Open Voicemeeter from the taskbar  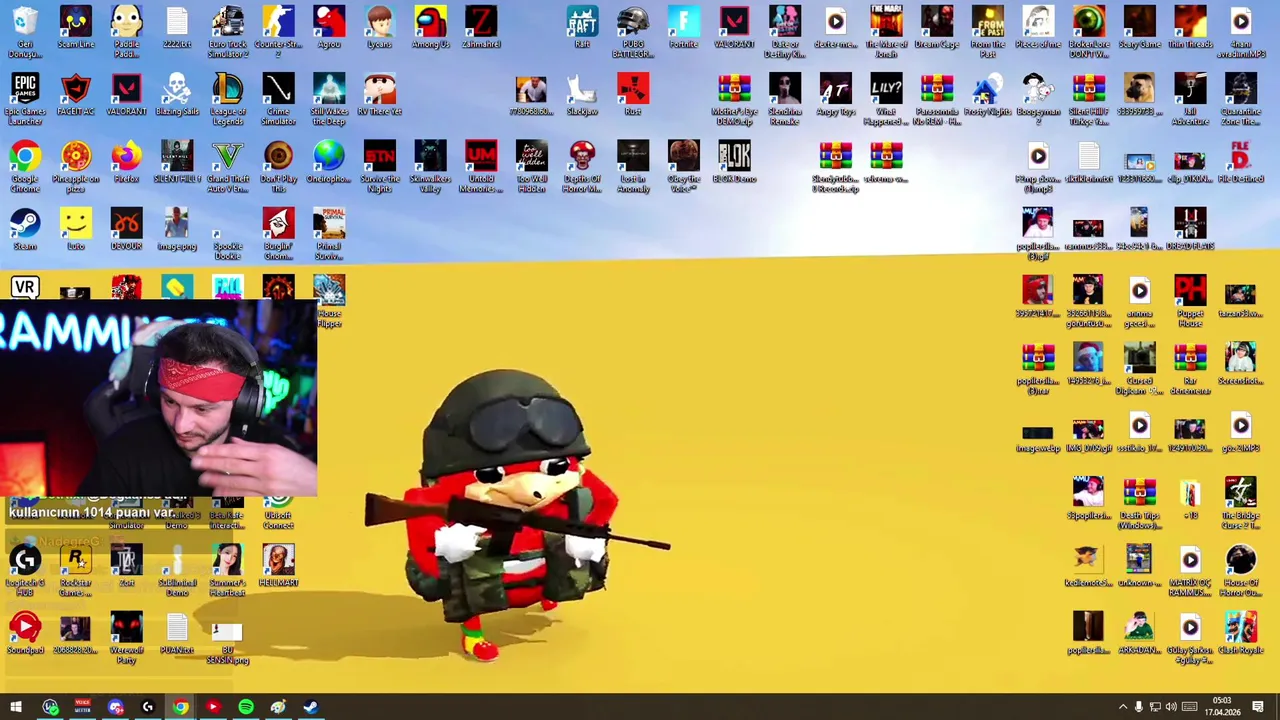[83, 707]
